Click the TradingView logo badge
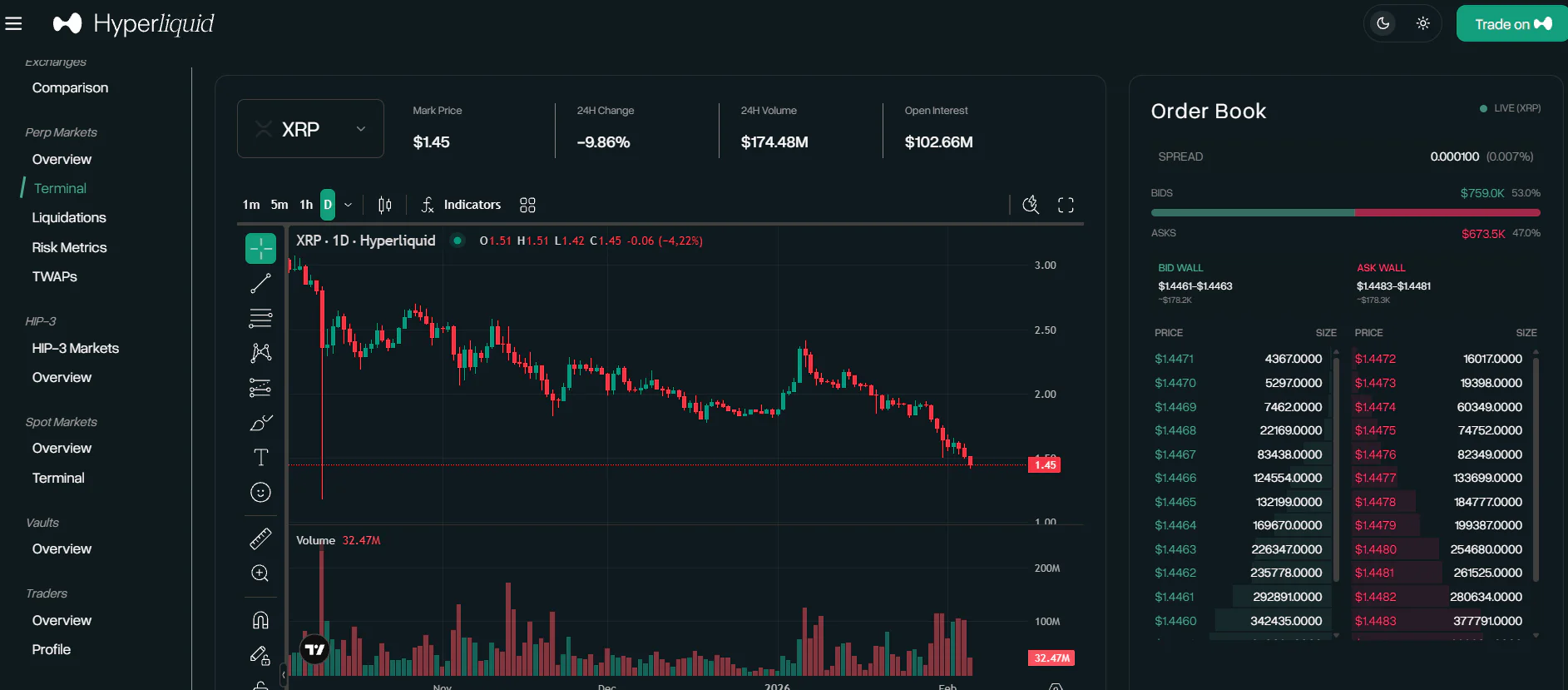Screen dimensions: 1568x690 tap(315, 649)
